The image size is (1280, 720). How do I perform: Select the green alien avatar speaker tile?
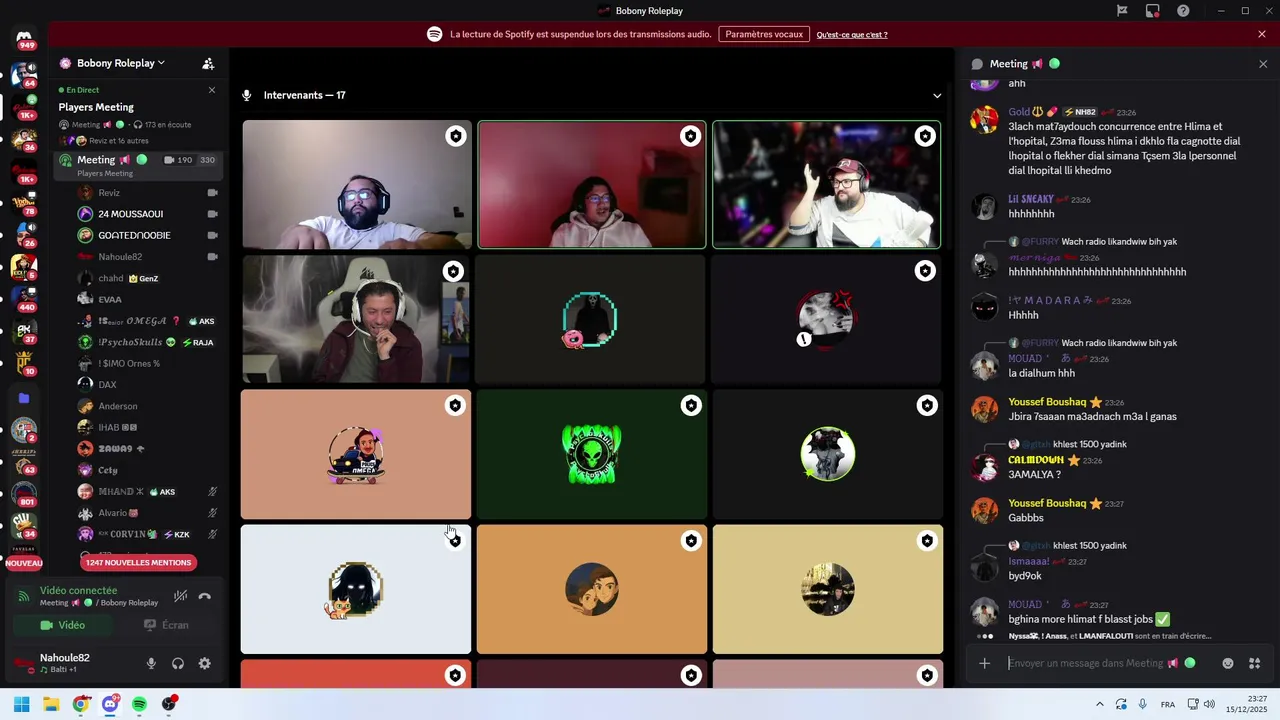pyautogui.click(x=591, y=454)
